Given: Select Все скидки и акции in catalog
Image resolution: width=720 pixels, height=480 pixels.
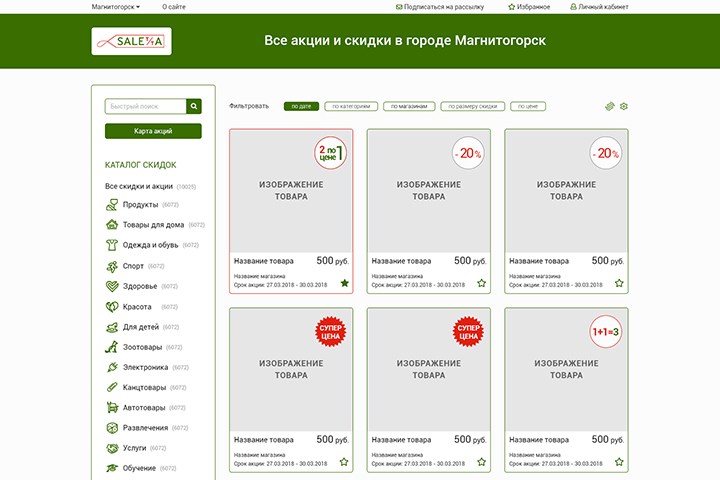Looking at the screenshot, I should point(139,186).
